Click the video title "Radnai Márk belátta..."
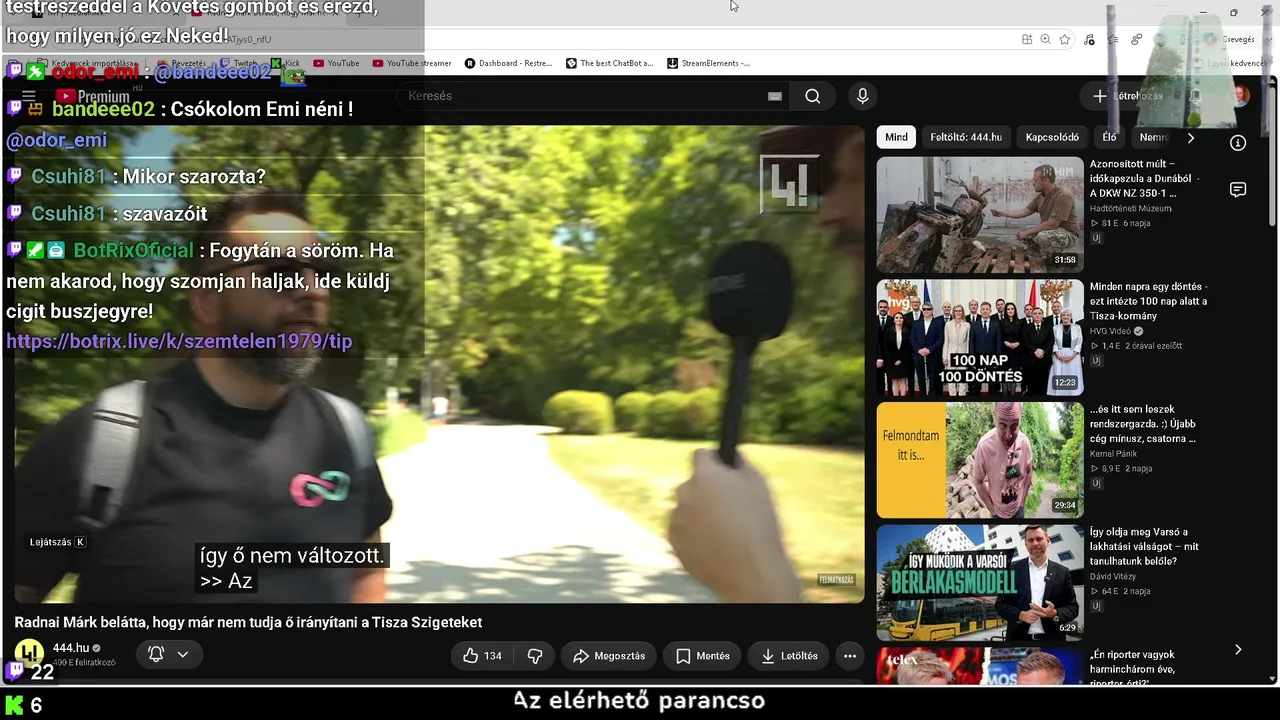The height and width of the screenshot is (720, 1280). coord(248,622)
